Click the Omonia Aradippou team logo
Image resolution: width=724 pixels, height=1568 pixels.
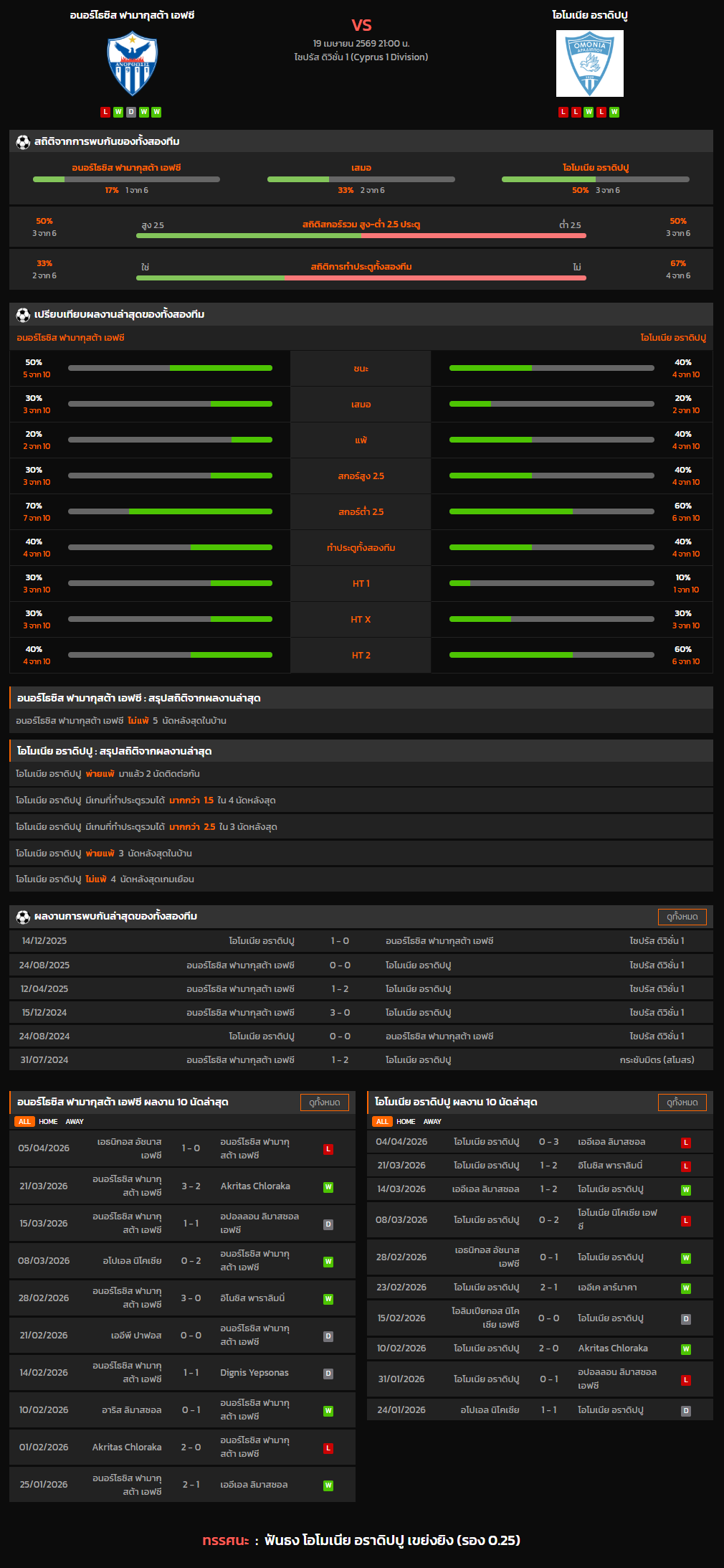589,64
